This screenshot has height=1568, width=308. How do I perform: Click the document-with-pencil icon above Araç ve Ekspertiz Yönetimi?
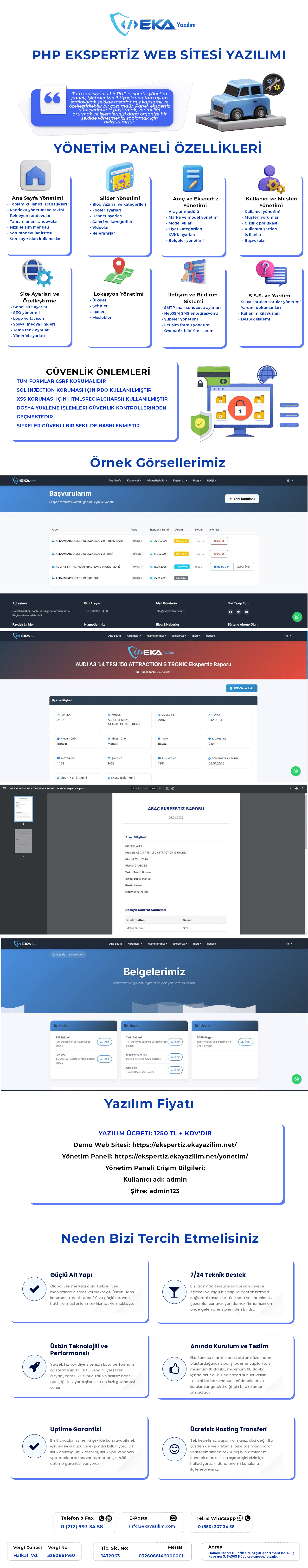[x=193, y=178]
